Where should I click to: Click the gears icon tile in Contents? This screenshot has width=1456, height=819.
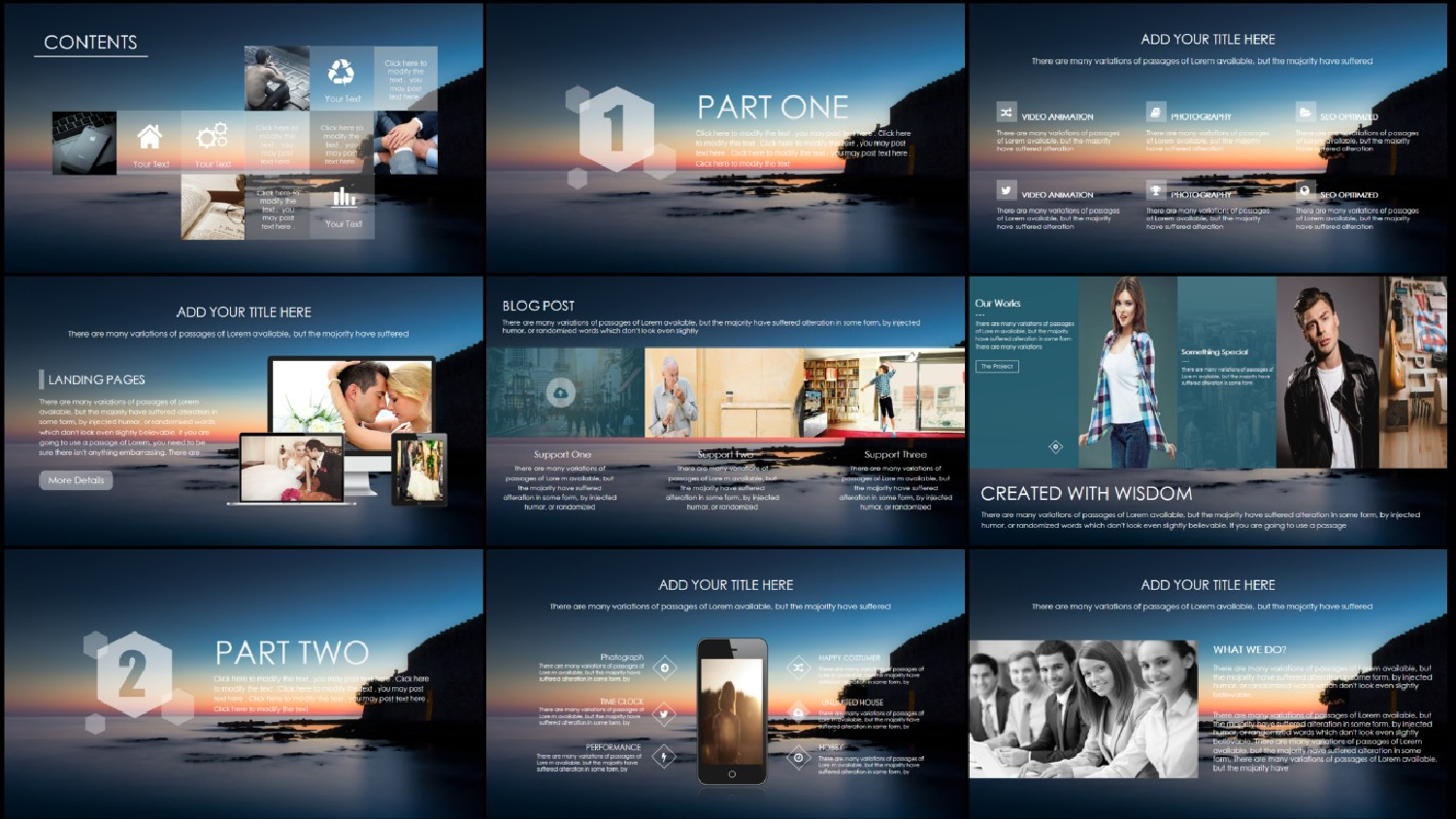point(213,136)
